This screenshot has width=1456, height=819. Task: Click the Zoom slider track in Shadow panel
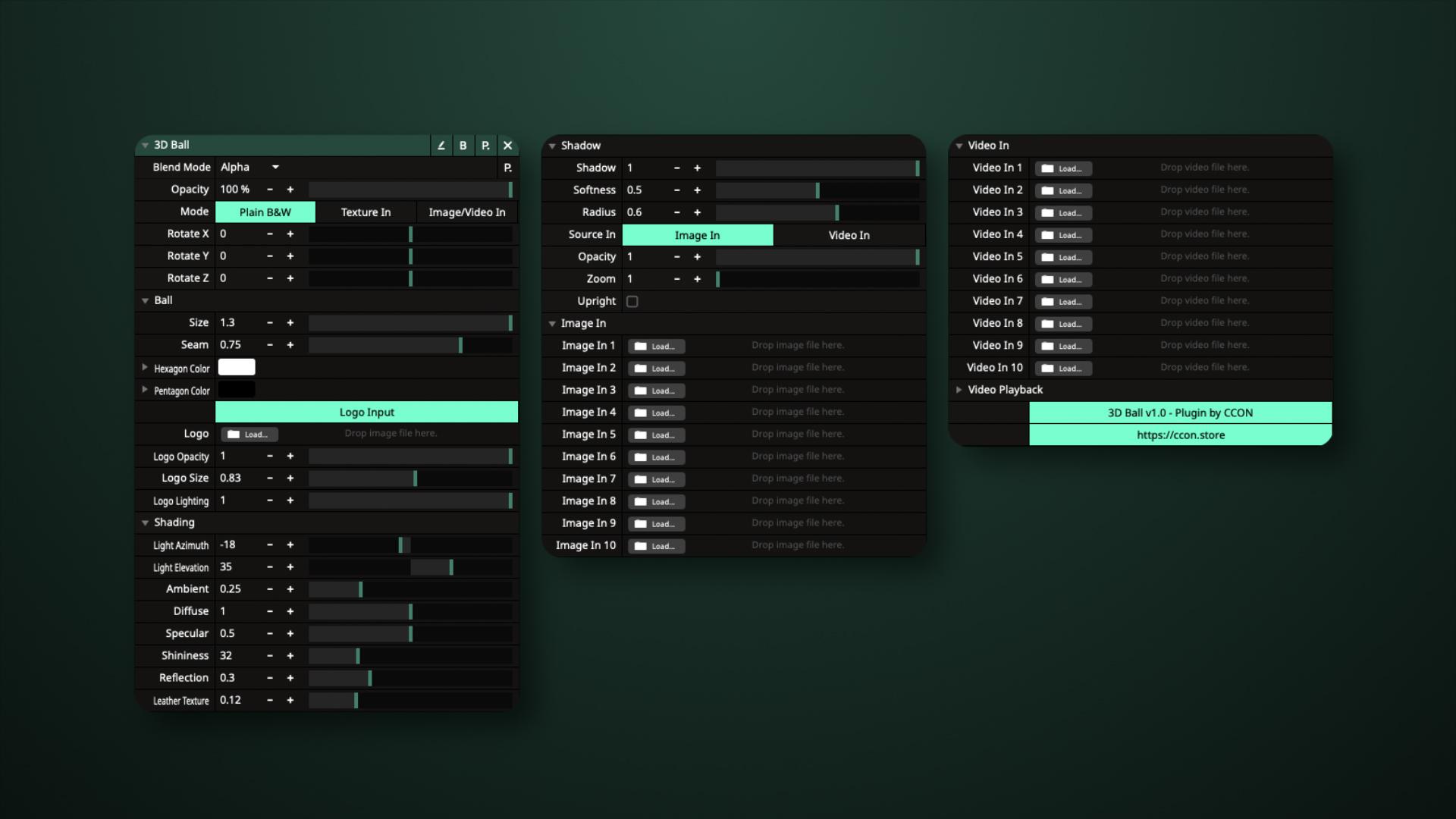coord(817,279)
